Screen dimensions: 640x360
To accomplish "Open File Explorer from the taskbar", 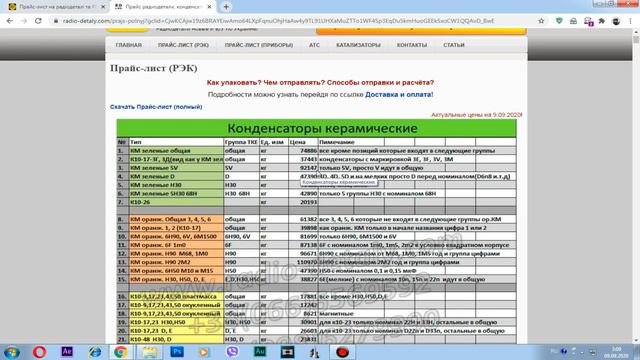I will point(149,352).
